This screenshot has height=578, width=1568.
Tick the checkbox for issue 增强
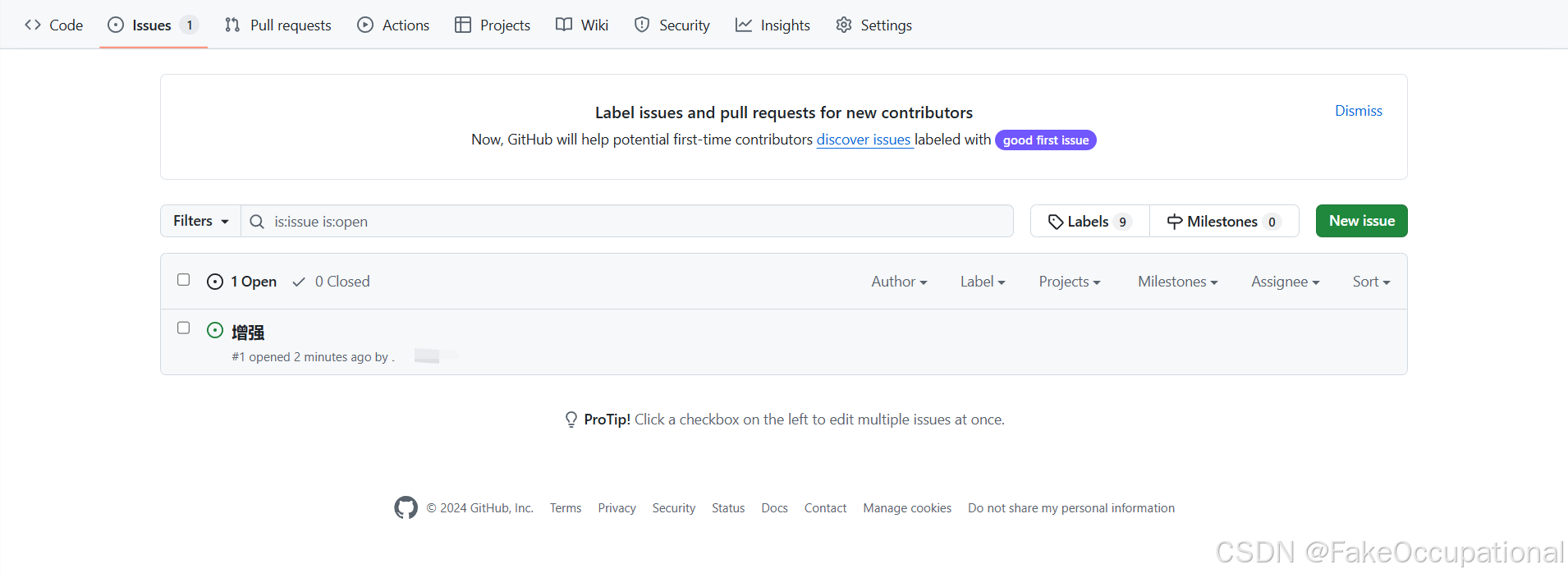click(184, 328)
